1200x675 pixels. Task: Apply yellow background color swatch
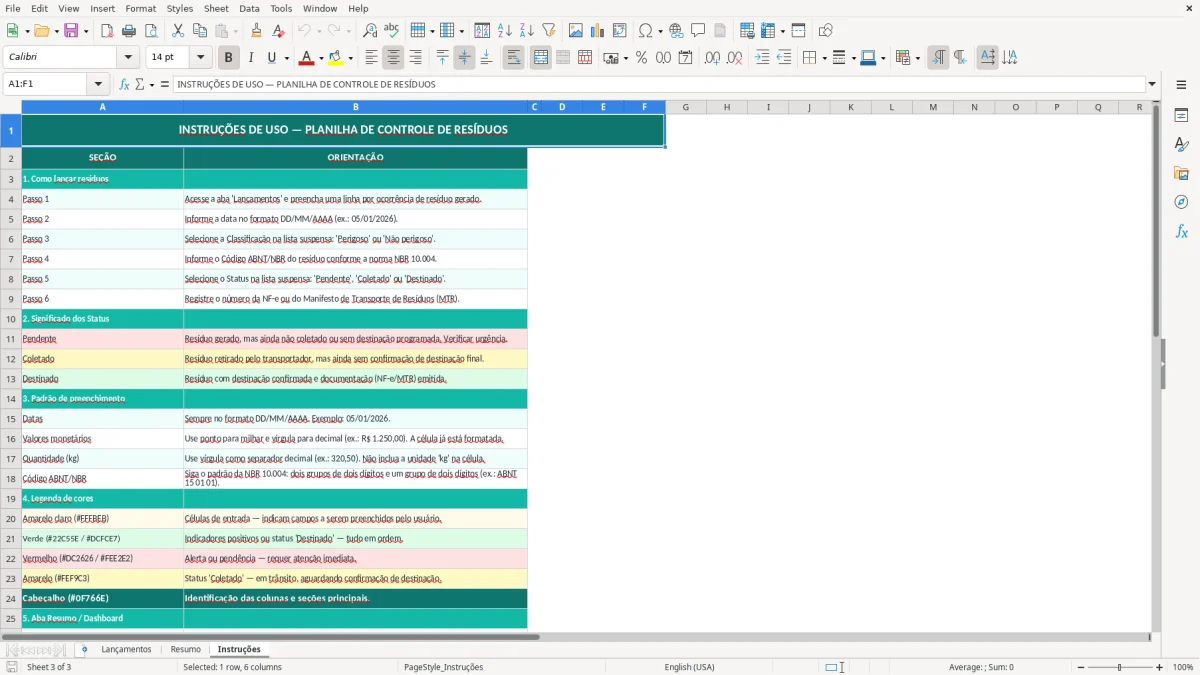click(336, 58)
